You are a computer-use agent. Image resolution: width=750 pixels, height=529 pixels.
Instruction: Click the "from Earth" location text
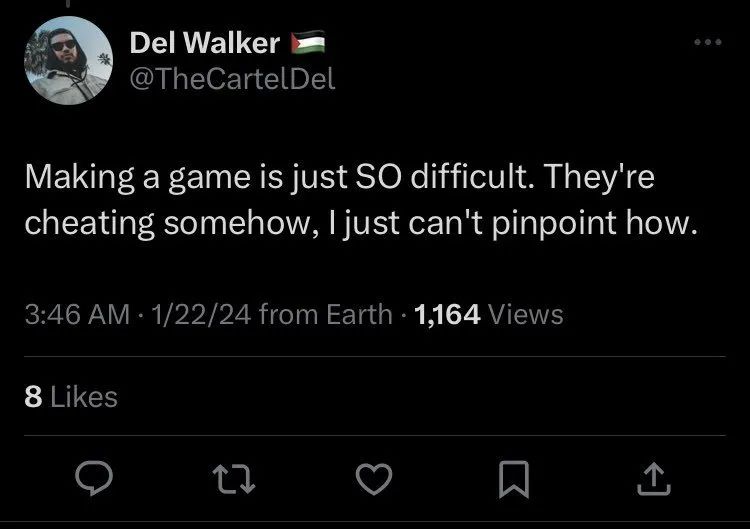[325, 315]
